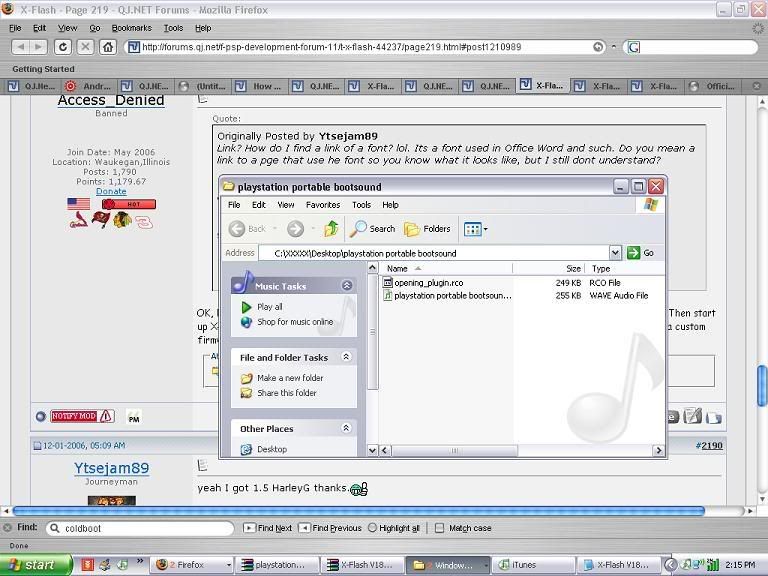Go forward in Firefox toolbar

click(x=38, y=47)
